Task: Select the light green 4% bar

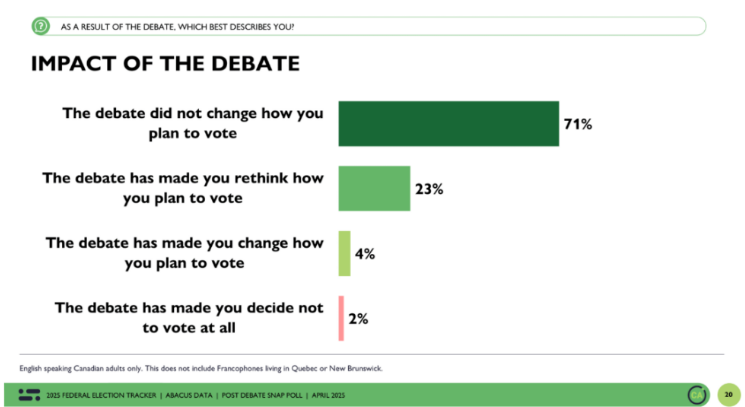Action: [x=344, y=254]
